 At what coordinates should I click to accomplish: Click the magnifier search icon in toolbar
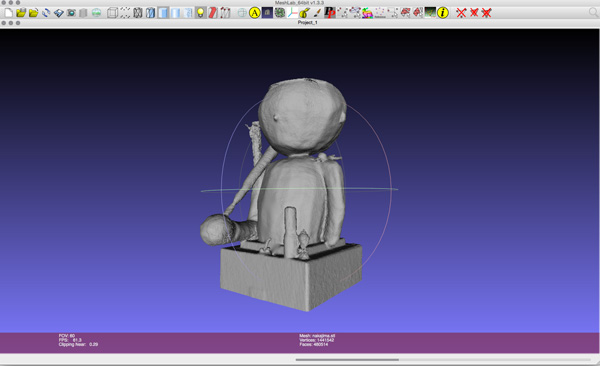(593, 13)
